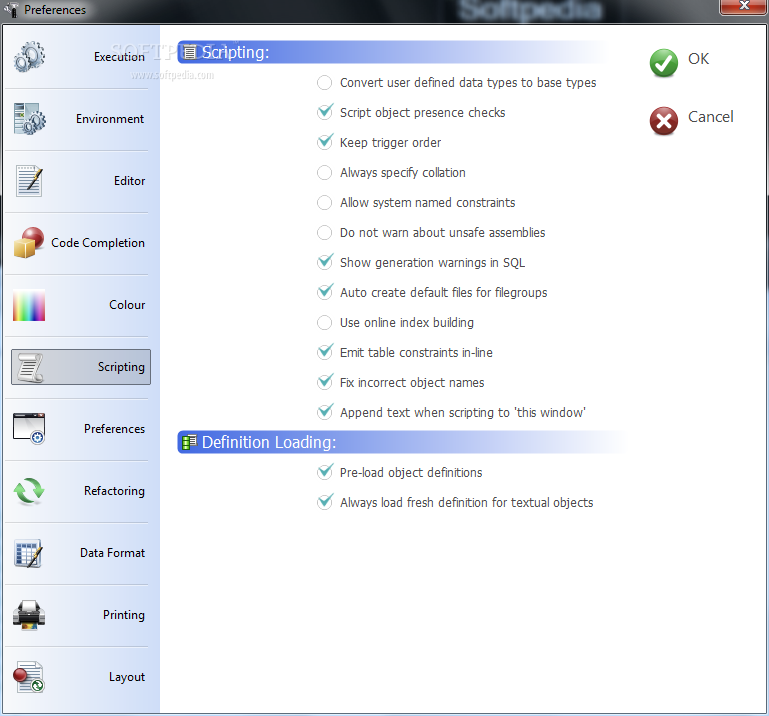769x716 pixels.
Task: Uncheck Show generation warnings in SQL
Action: [x=324, y=262]
